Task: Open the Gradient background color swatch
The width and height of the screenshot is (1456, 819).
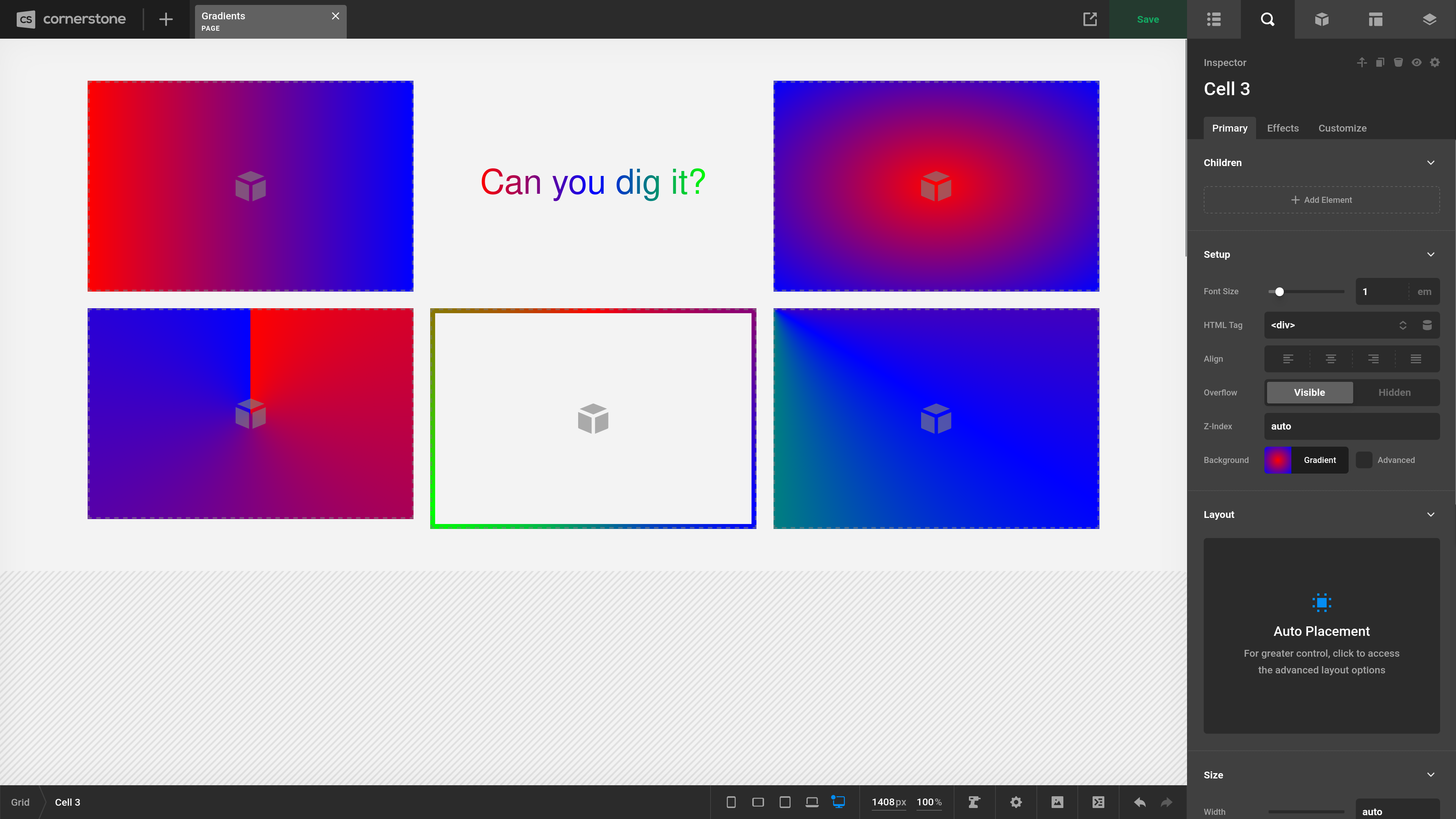Action: click(x=1277, y=460)
